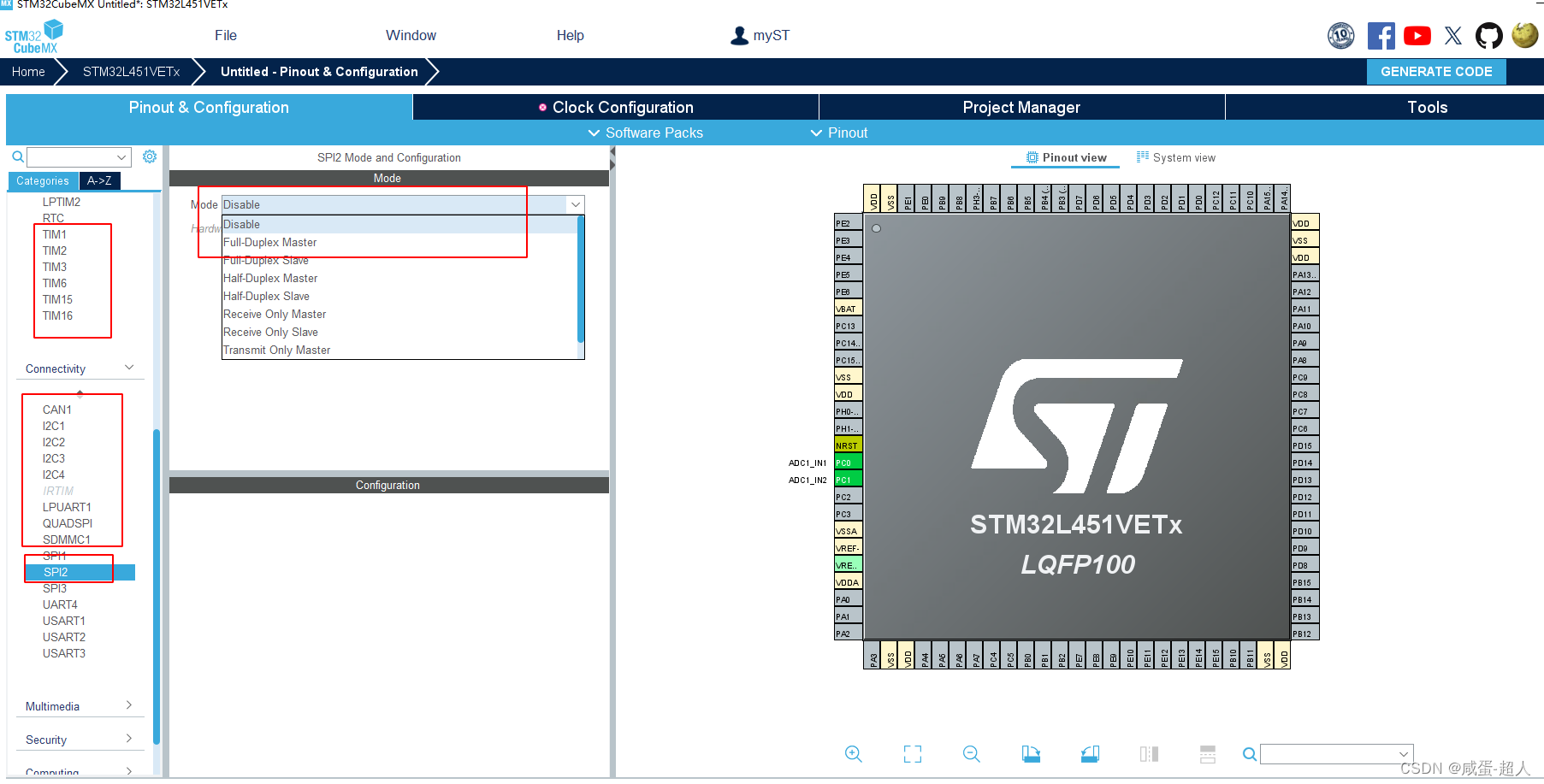
Task: Click the myST user account icon
Action: (x=739, y=36)
